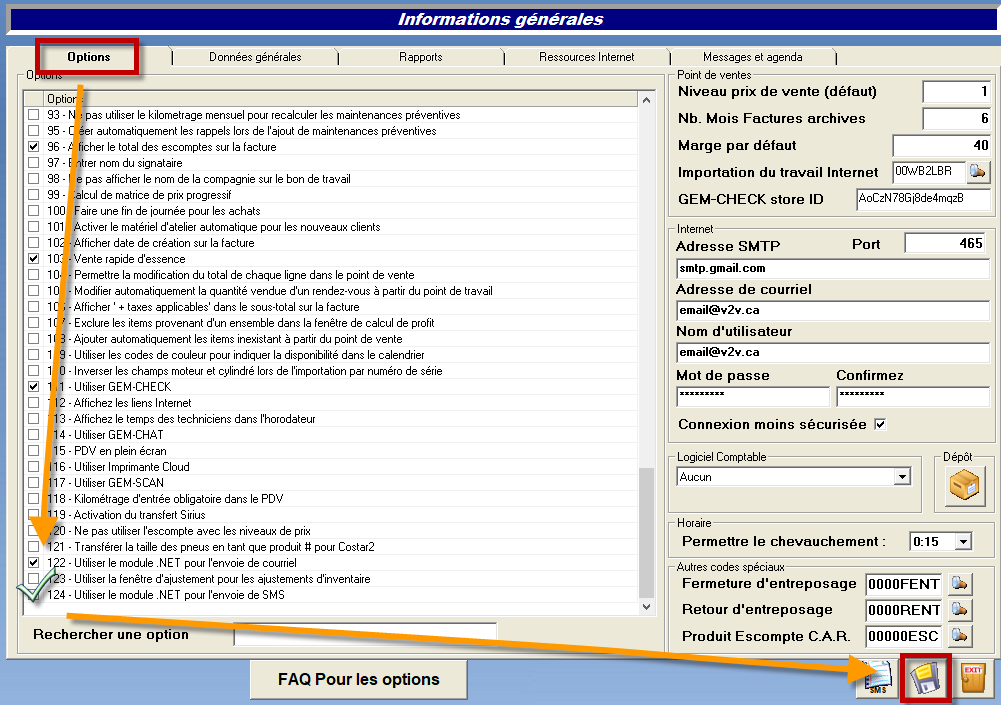Image resolution: width=1001 pixels, height=705 pixels.
Task: Click lookup icon beside Retour d'entreposage
Action: coord(959,610)
